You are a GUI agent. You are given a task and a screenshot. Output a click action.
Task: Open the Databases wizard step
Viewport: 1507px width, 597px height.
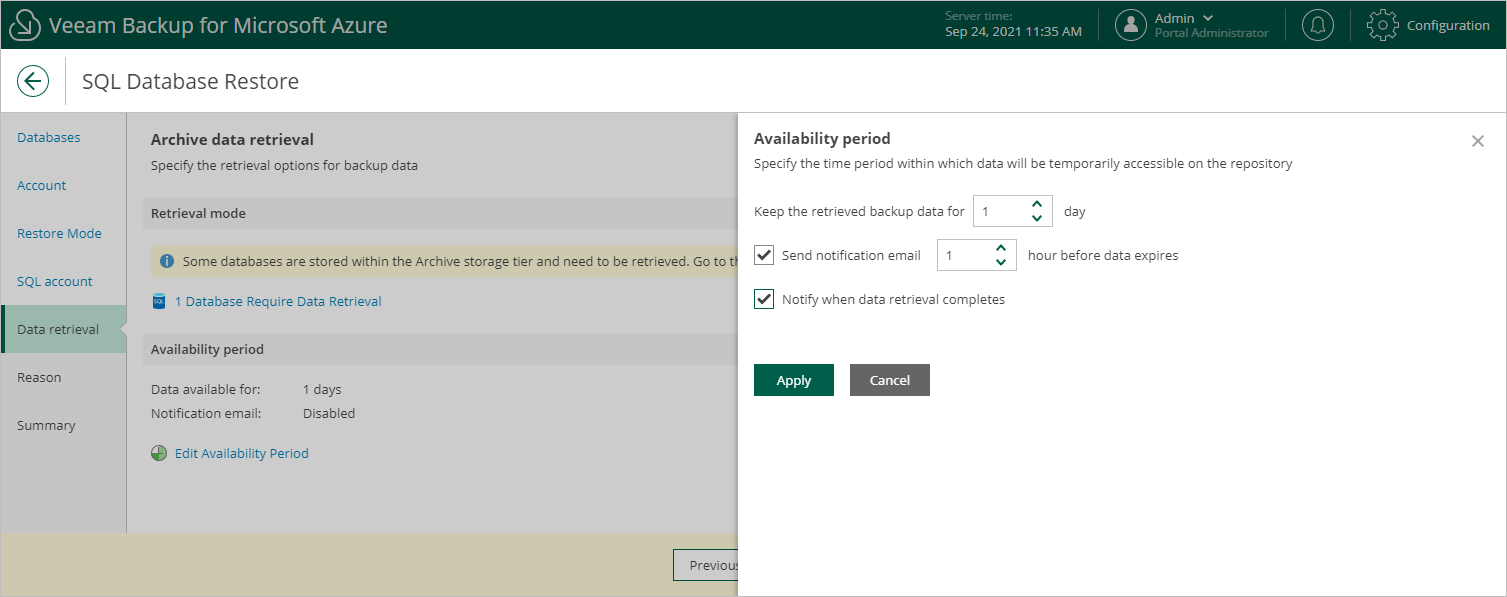(49, 137)
